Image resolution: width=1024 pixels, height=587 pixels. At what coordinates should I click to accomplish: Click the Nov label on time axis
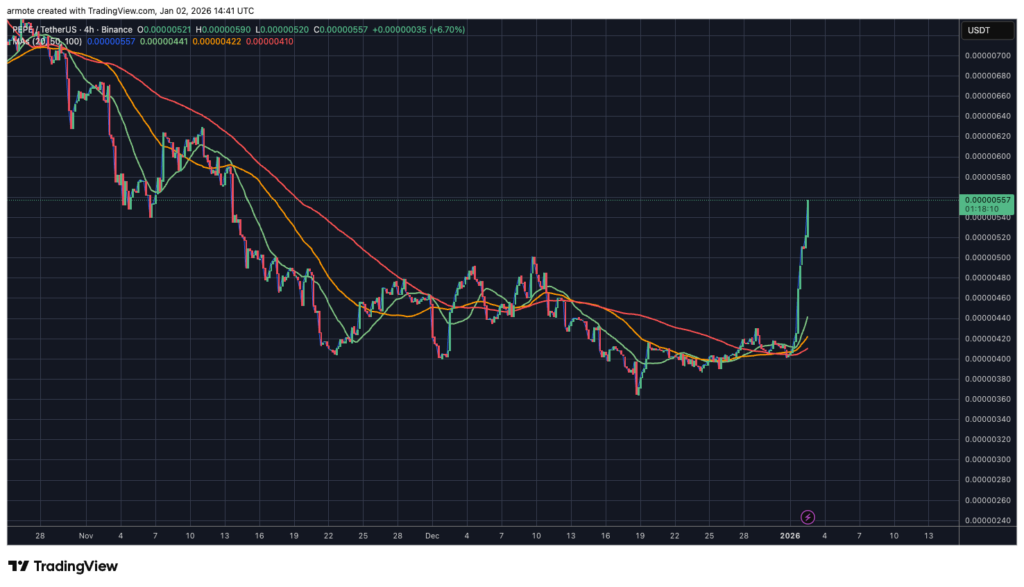click(x=84, y=536)
